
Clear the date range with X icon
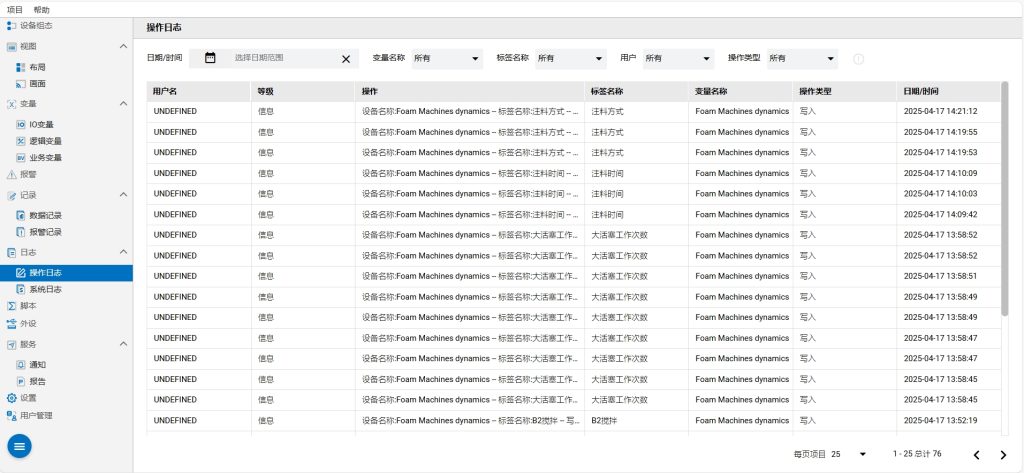(346, 59)
